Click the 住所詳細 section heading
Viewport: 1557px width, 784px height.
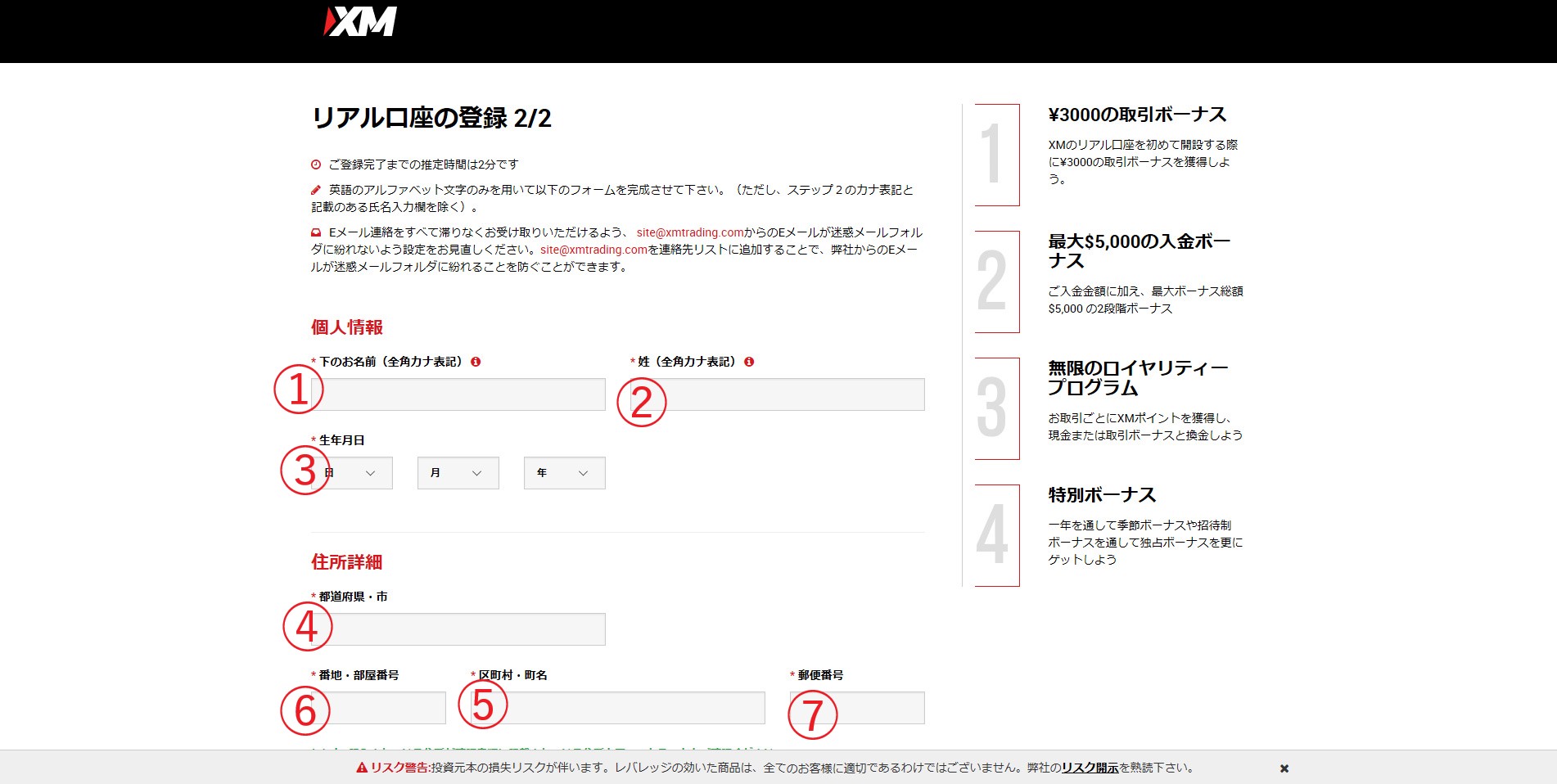pos(347,562)
